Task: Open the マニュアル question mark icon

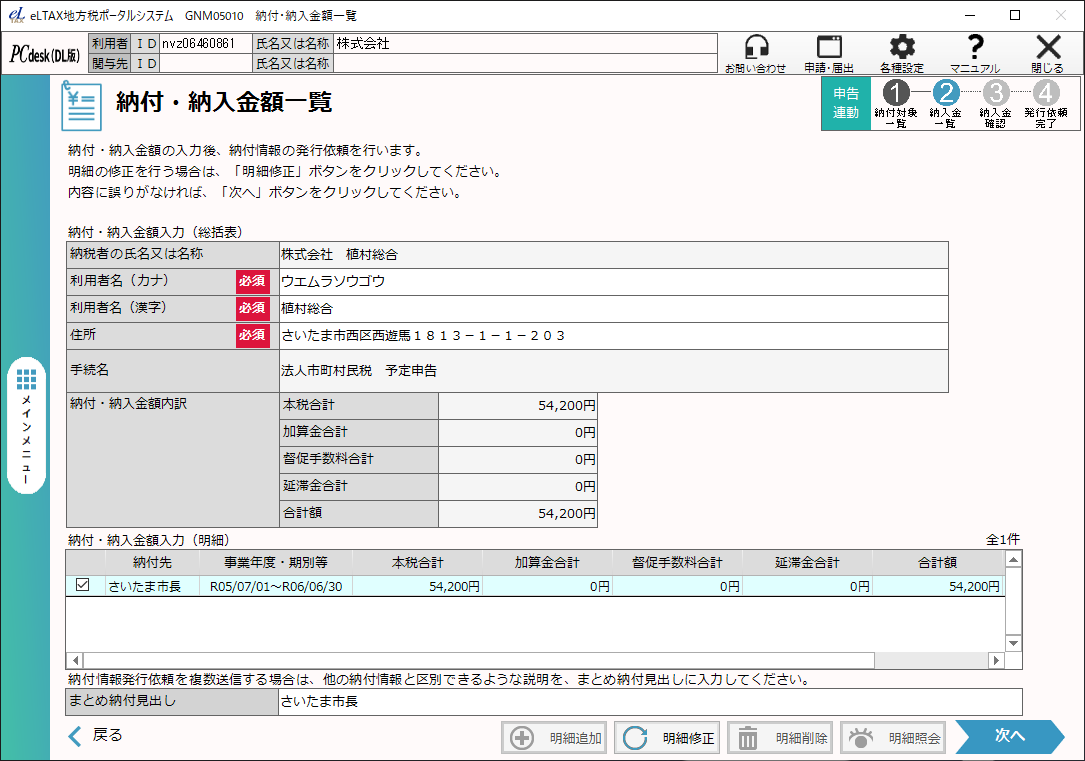Action: tap(974, 53)
